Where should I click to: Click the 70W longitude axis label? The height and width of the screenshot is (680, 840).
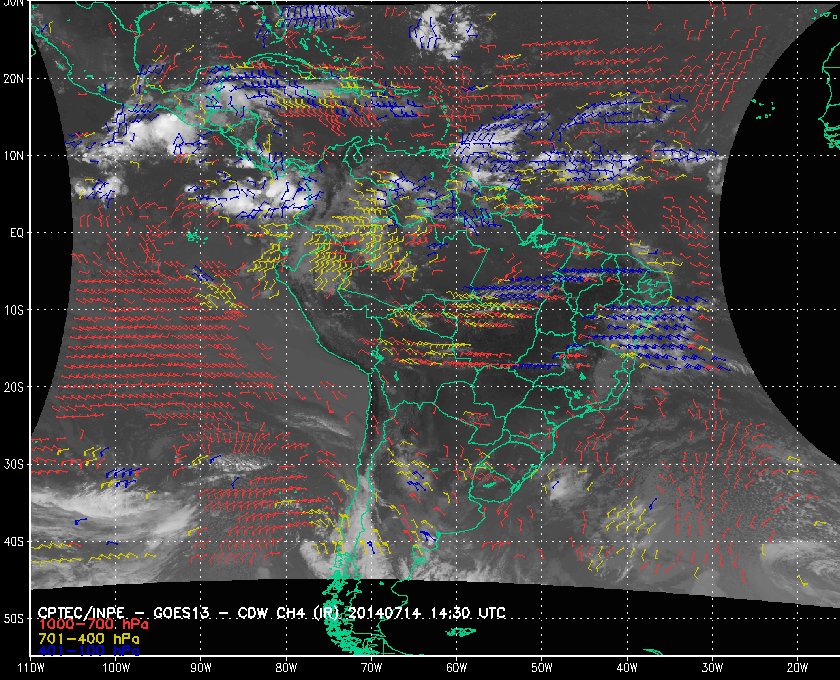(x=371, y=667)
